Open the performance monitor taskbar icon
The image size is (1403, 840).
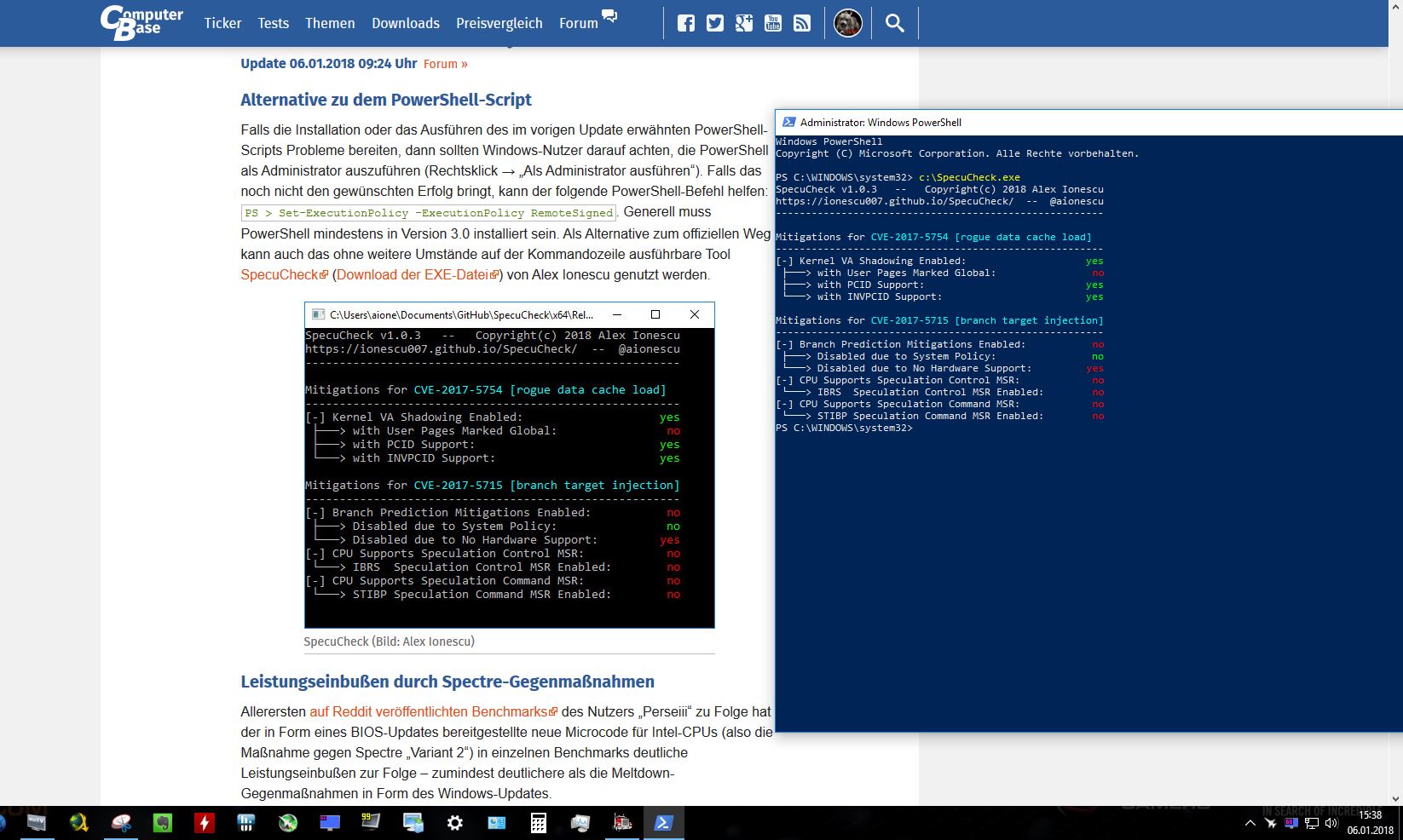click(580, 823)
